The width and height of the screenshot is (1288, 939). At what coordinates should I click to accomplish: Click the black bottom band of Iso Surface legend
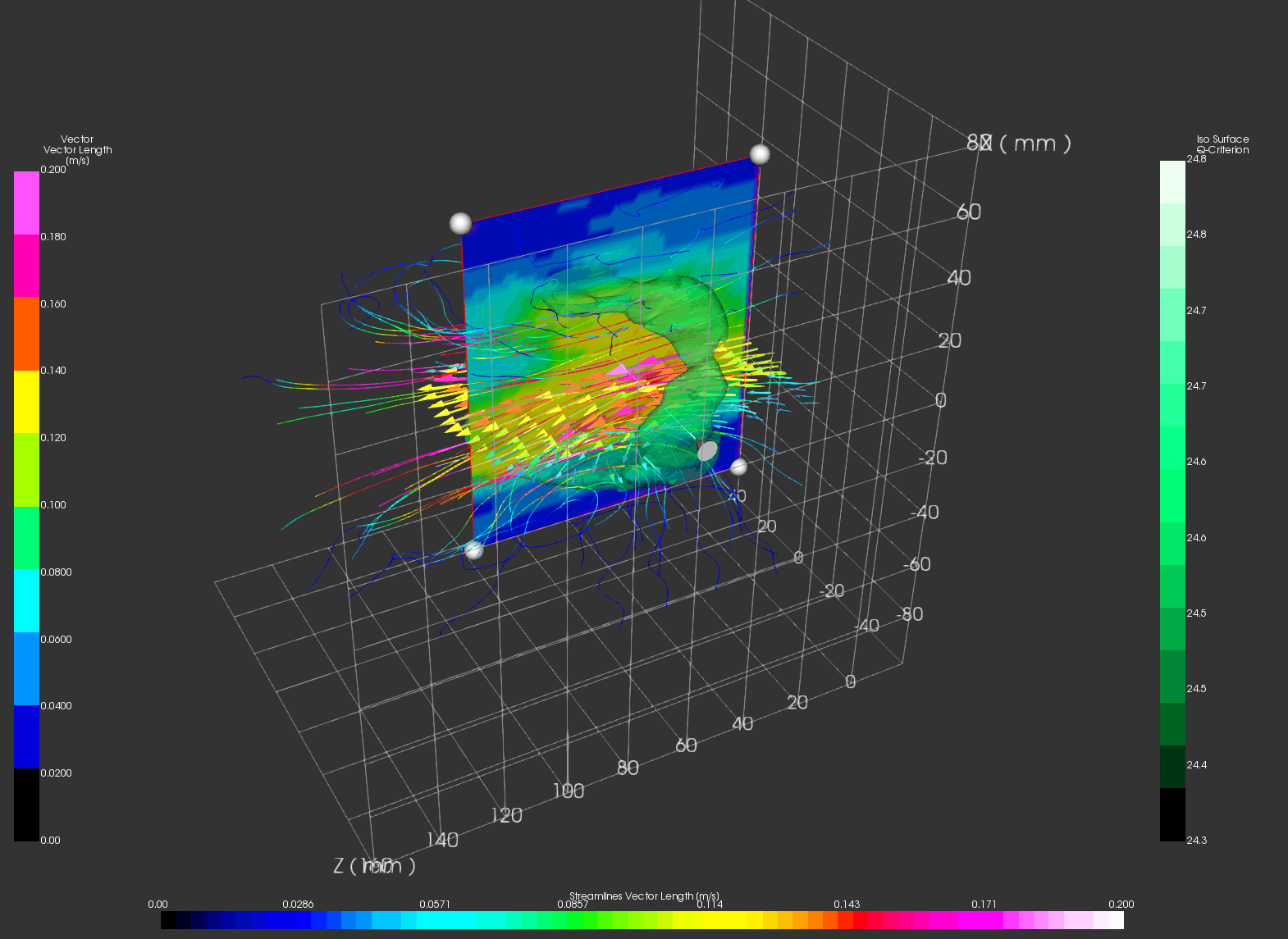[x=1172, y=814]
